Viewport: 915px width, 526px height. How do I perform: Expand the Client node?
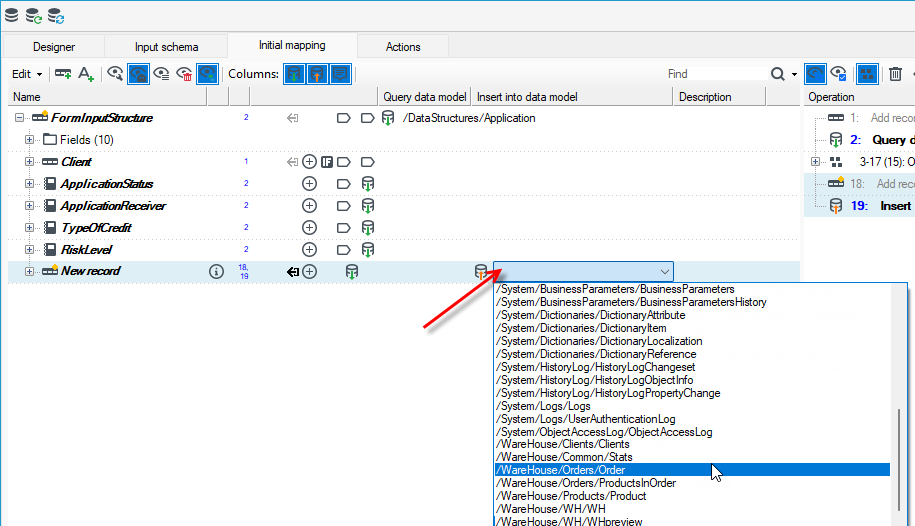pyautogui.click(x=29, y=162)
